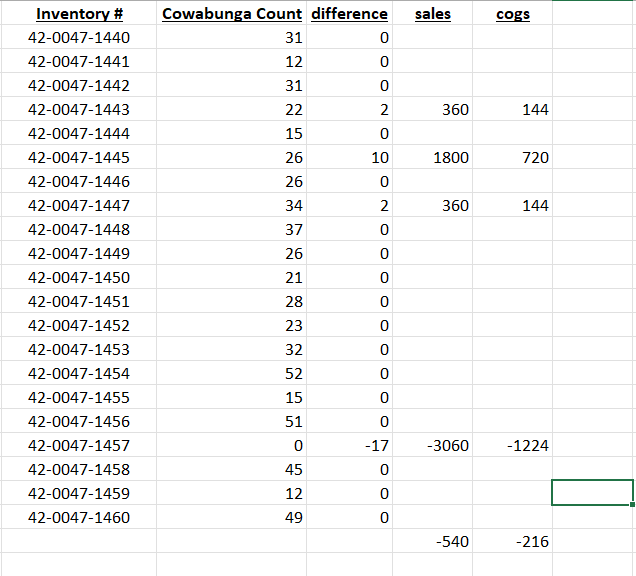The height and width of the screenshot is (576, 636).
Task: Click inventory cell 42-0047-1457
Action: tap(79, 445)
